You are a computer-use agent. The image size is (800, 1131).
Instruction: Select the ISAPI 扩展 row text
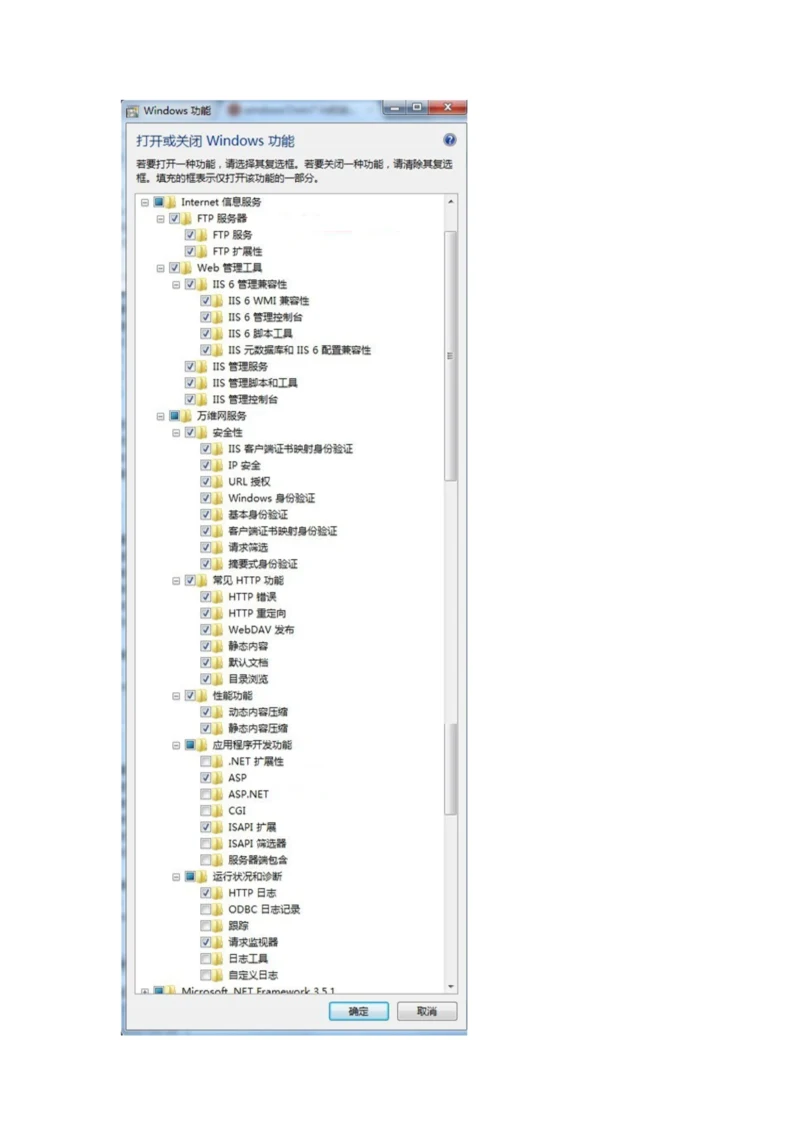(252, 827)
